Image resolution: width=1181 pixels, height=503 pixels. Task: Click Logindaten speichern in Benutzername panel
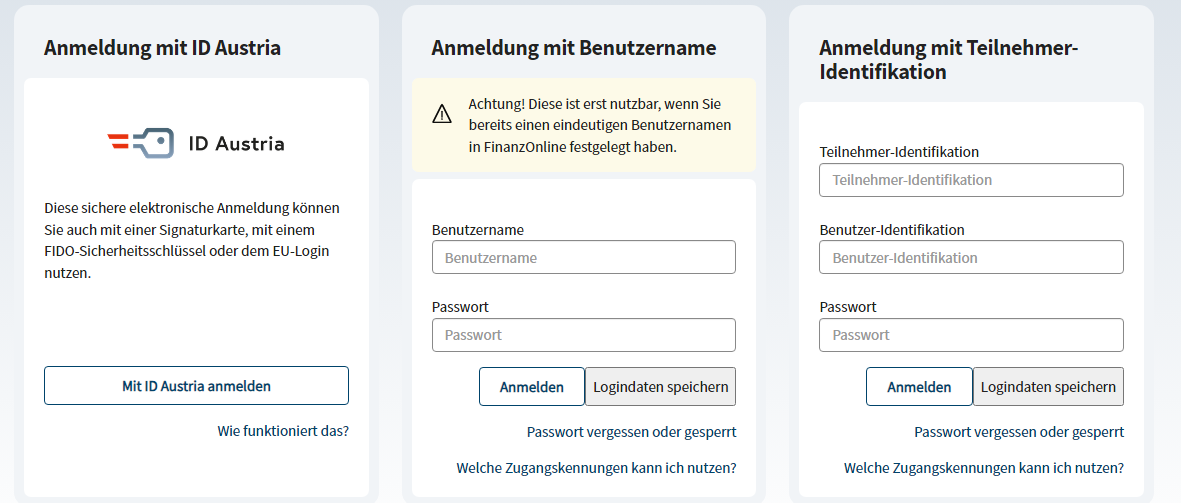point(661,387)
